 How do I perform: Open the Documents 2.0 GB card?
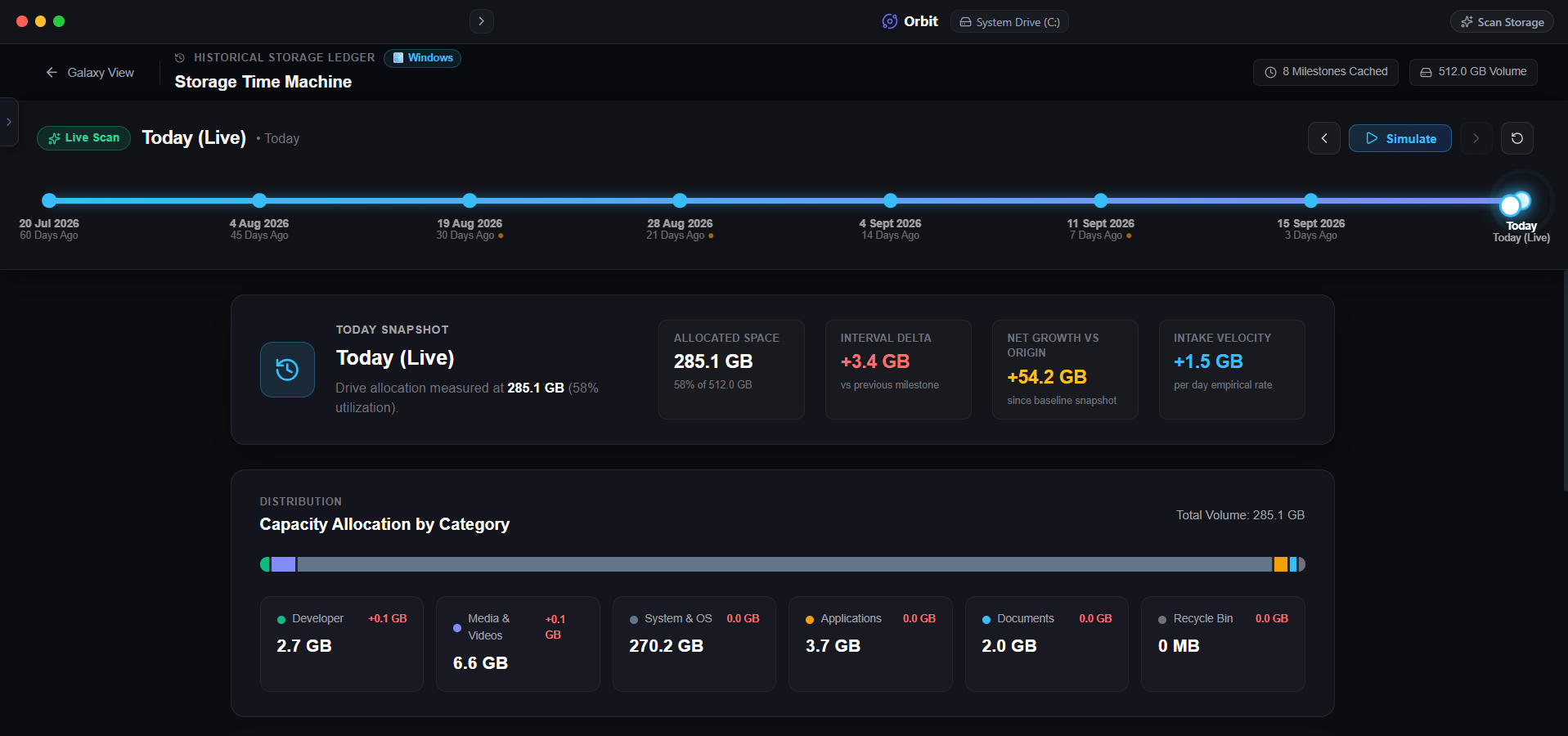[x=1047, y=644]
